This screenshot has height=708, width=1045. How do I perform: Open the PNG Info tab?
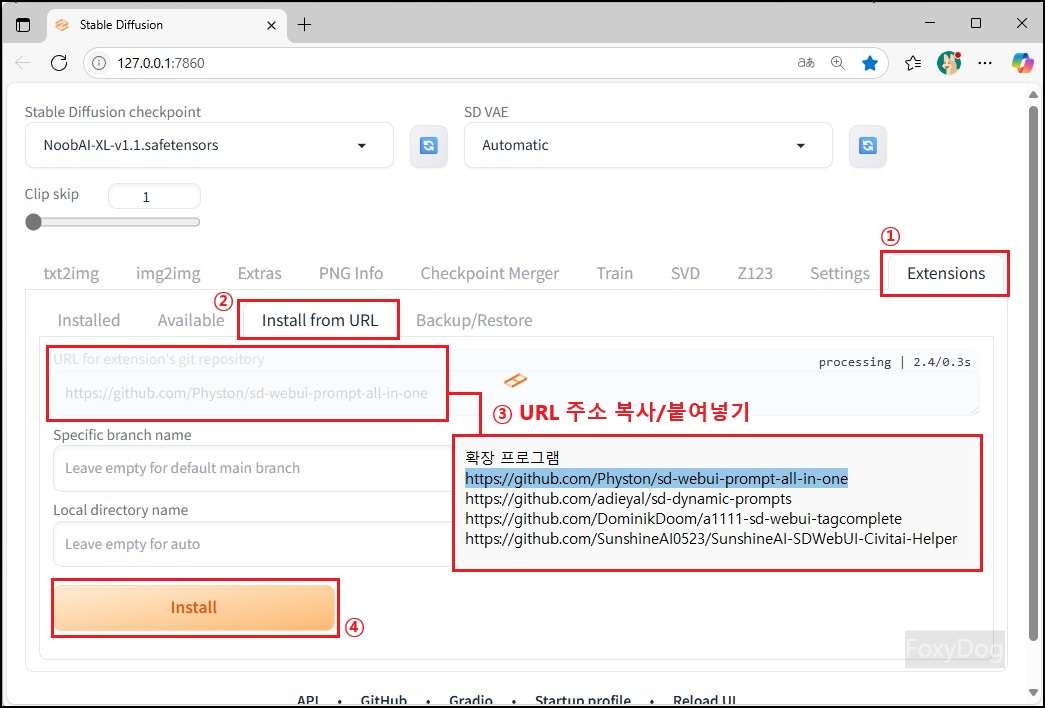click(x=351, y=273)
